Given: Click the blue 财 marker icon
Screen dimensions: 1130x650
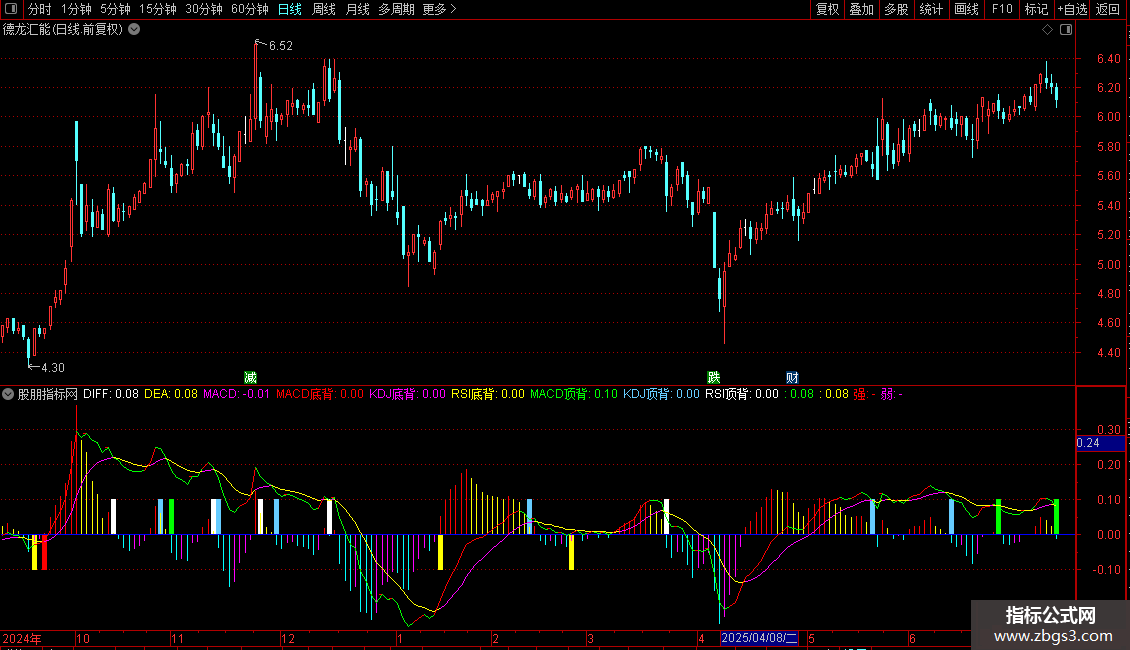Looking at the screenshot, I should pos(792,378).
